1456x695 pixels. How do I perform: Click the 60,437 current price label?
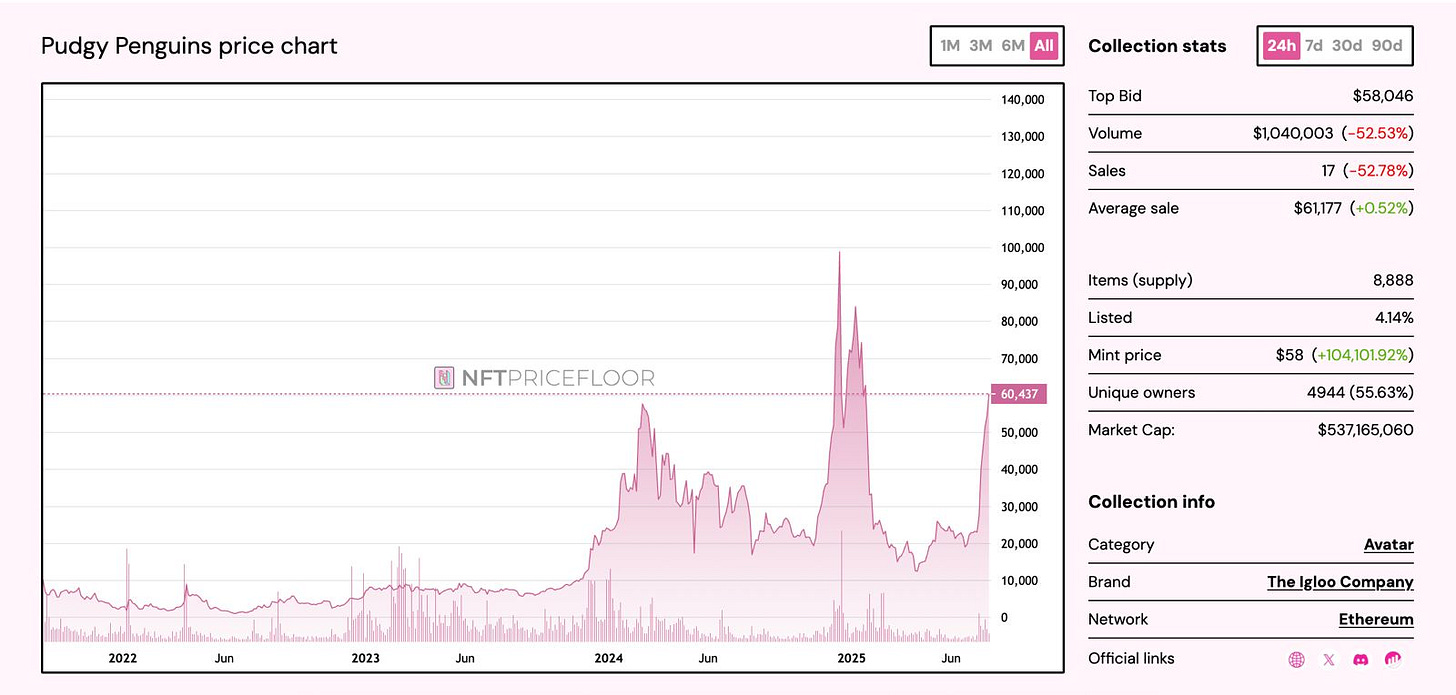click(1018, 394)
